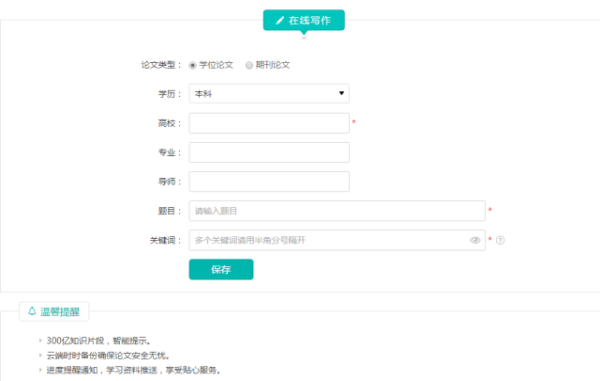Image resolution: width=600 pixels, height=381 pixels.
Task: Click the tip line 云端时时备份确保论文安全无忧
Action: pos(108,355)
